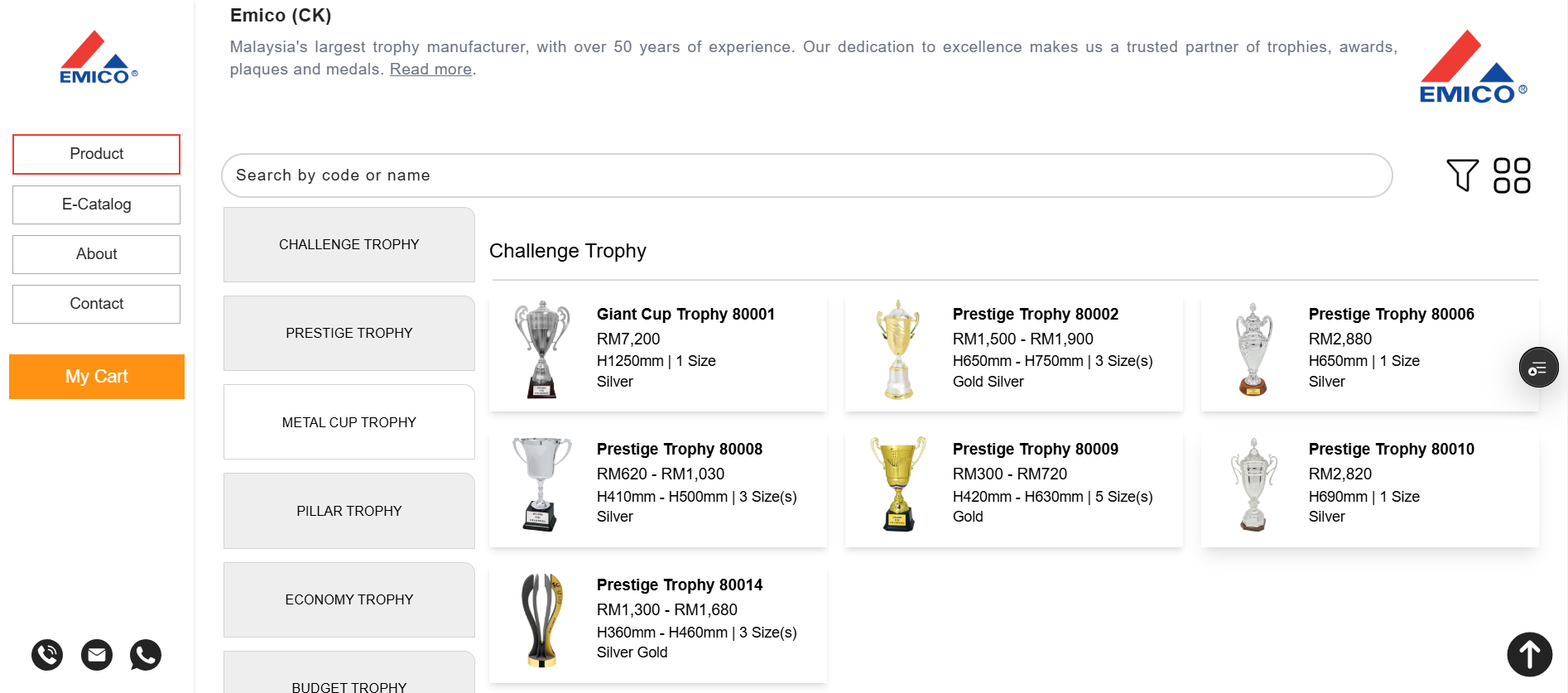Click the large Emico logo at top right
The height and width of the screenshot is (693, 1568).
pyautogui.click(x=1473, y=66)
